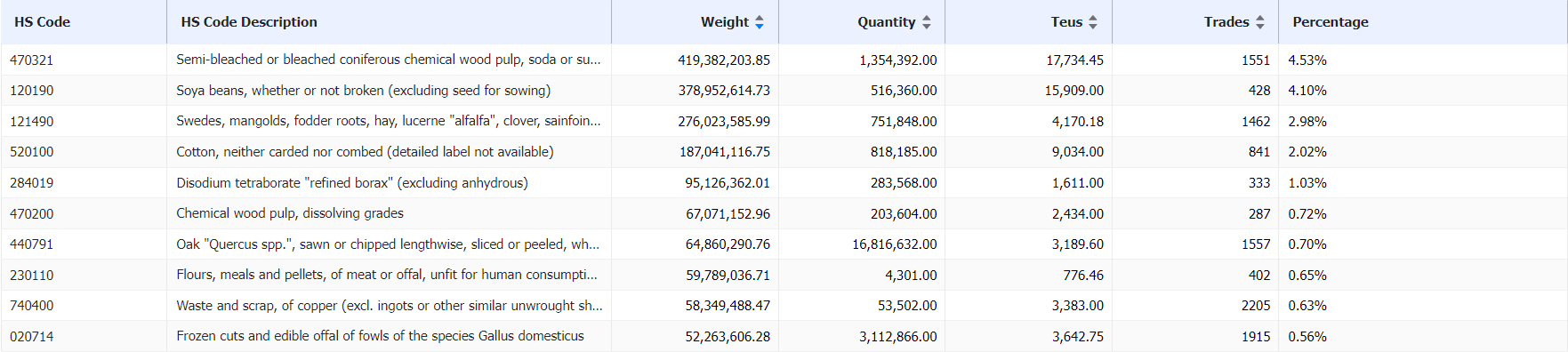Select Teus value 776.46
Screen dimensions: 1568x352
(1083, 276)
